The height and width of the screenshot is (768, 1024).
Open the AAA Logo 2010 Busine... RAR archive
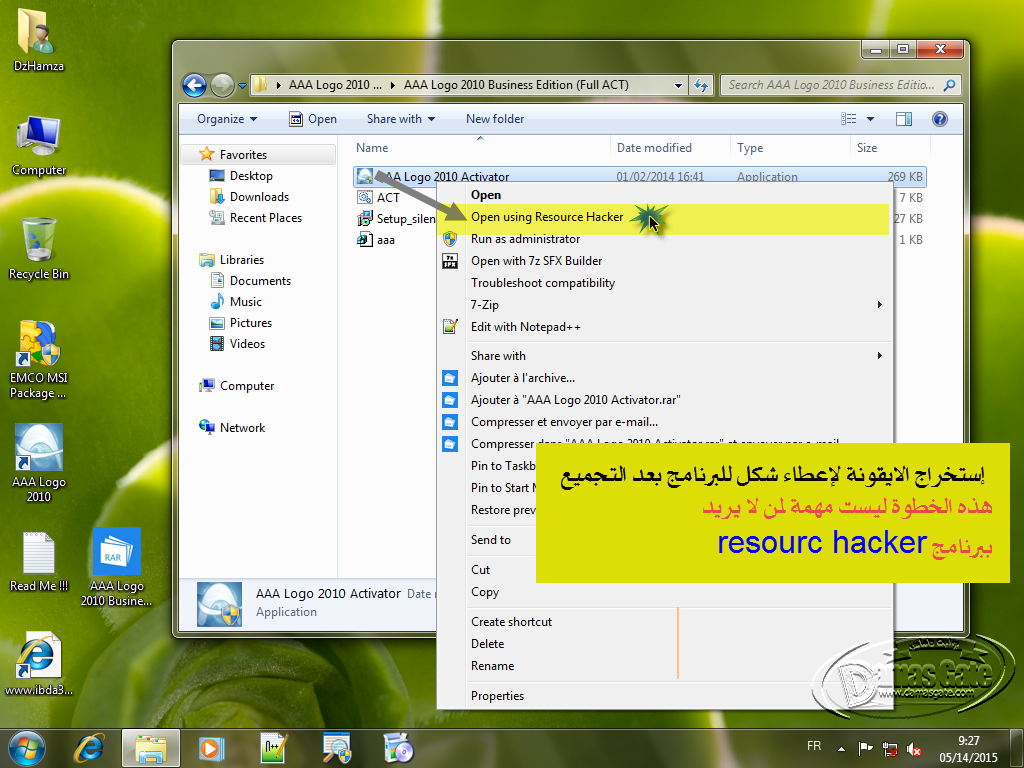pyautogui.click(x=116, y=567)
